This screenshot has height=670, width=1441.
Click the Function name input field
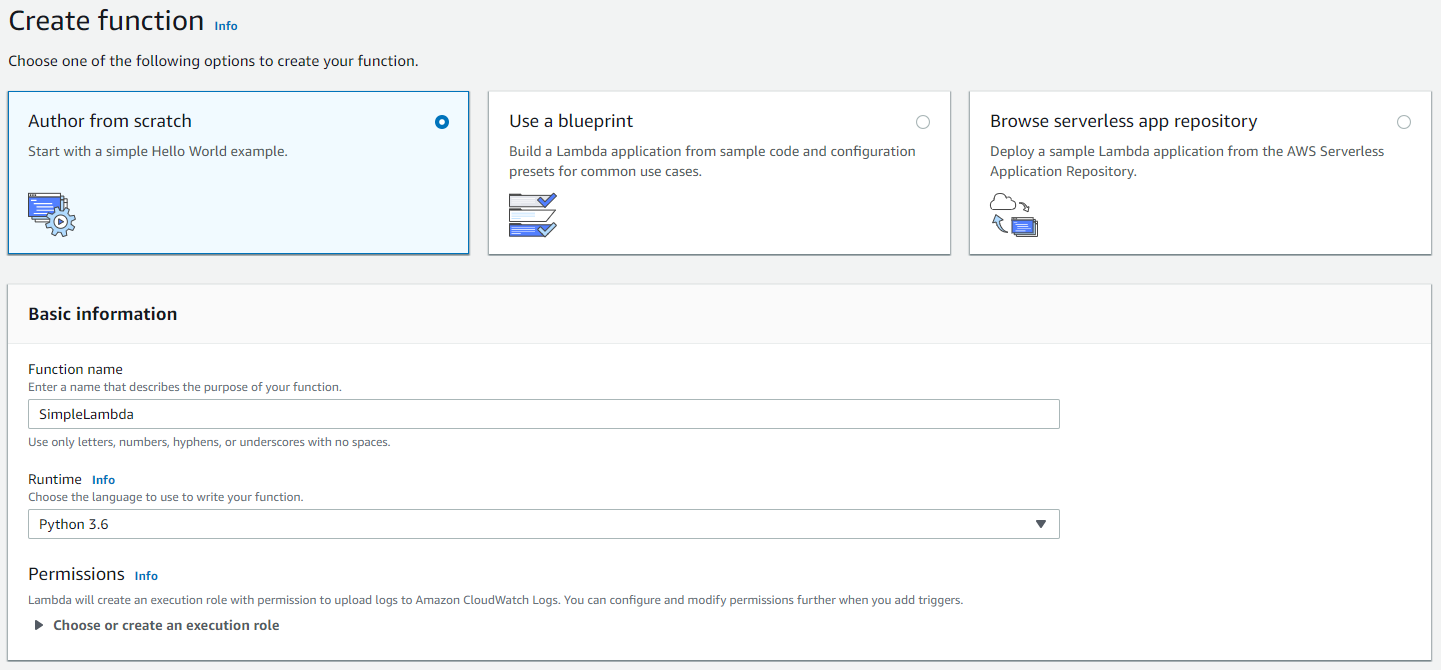click(x=543, y=414)
